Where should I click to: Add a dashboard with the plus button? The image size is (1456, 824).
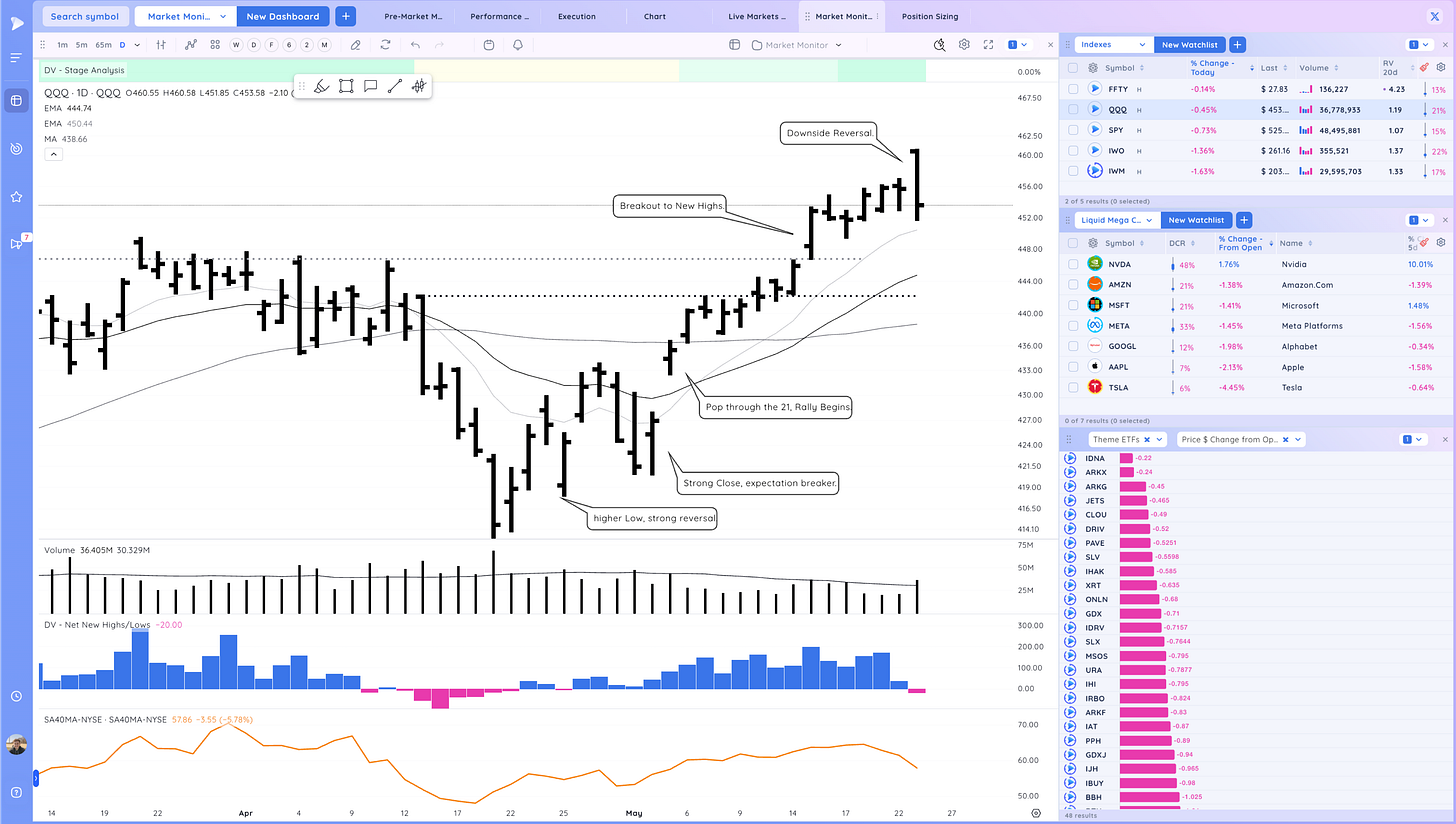coord(345,16)
